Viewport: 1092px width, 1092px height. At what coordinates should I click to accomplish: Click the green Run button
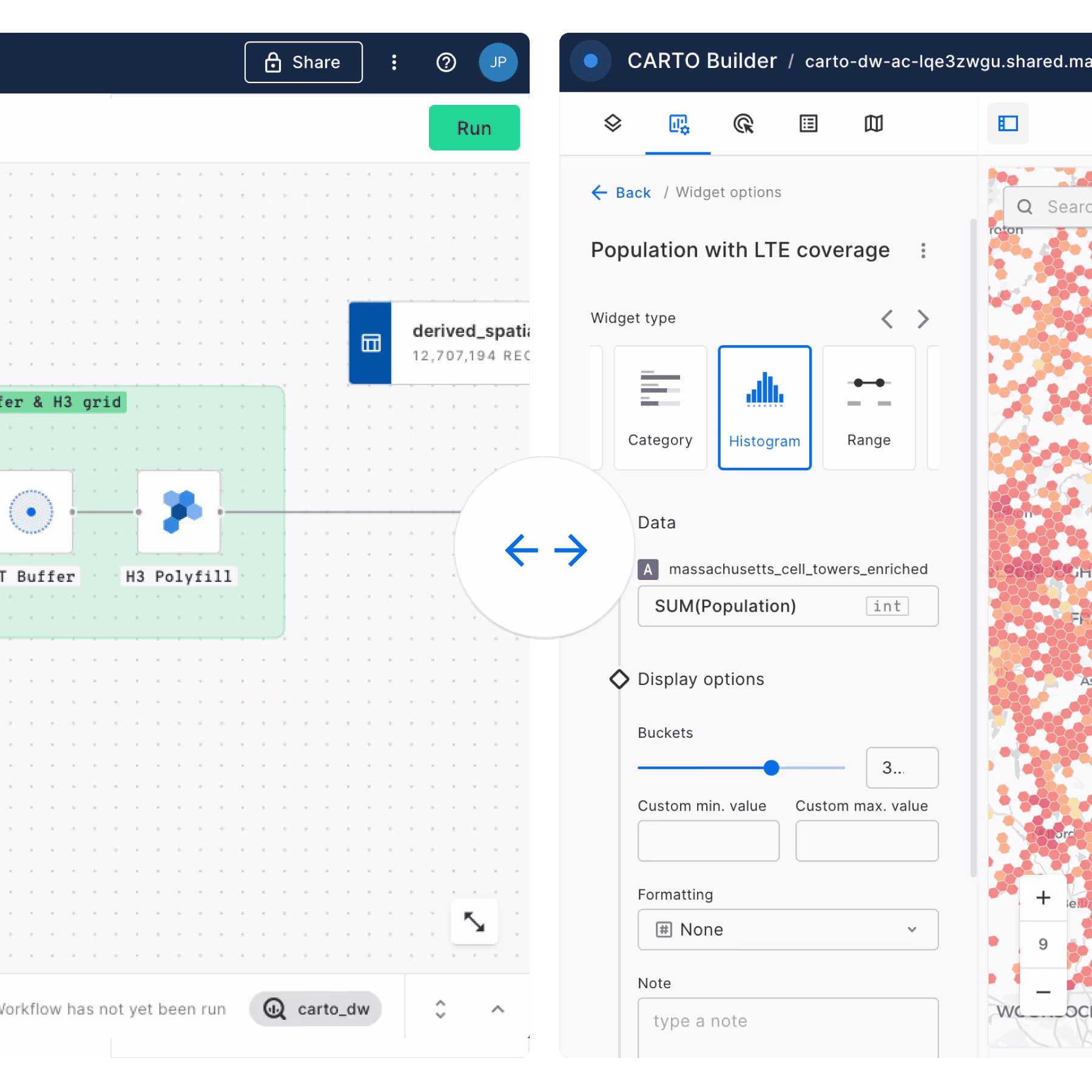474,128
